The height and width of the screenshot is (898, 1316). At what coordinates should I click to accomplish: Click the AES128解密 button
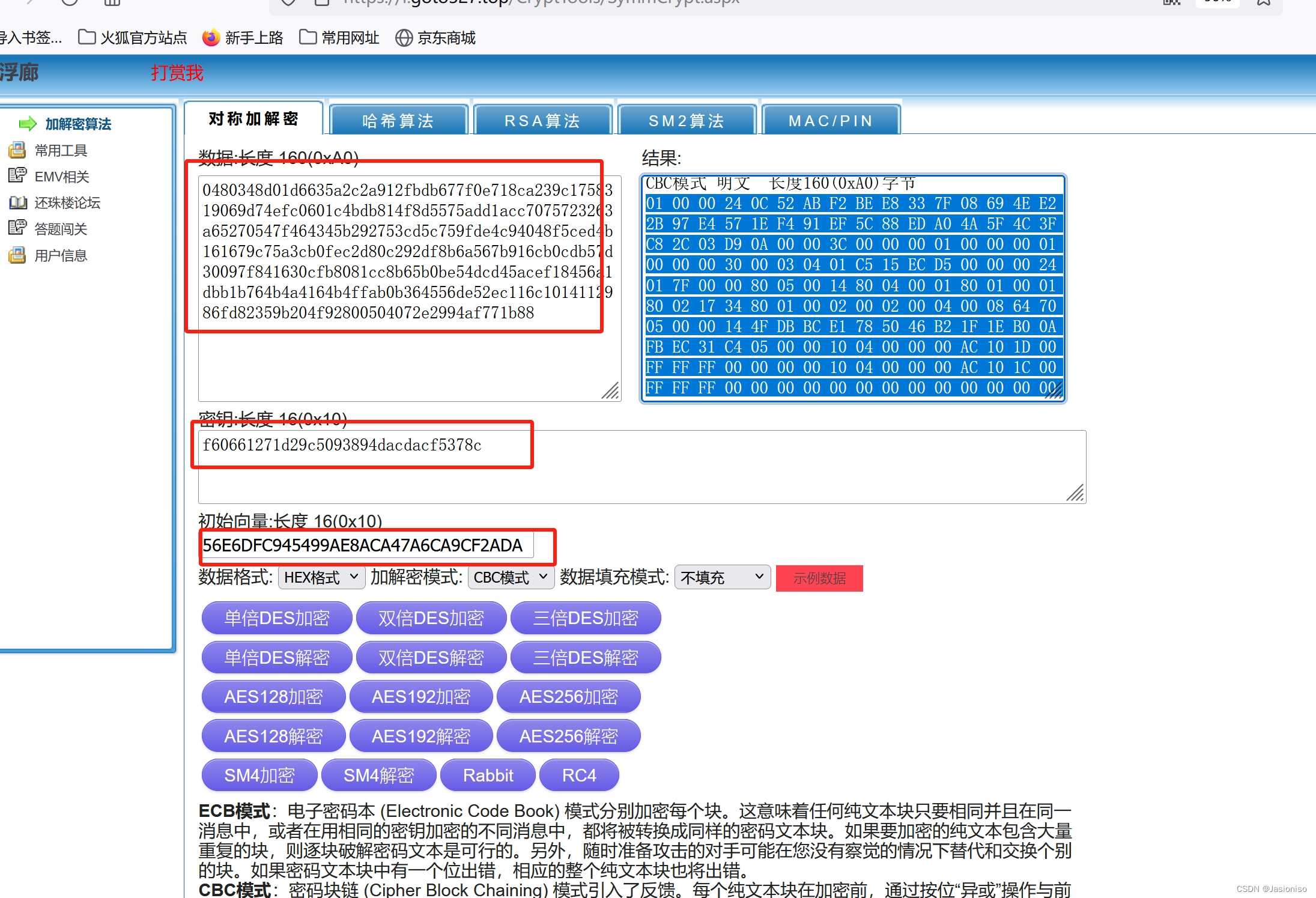[x=273, y=736]
